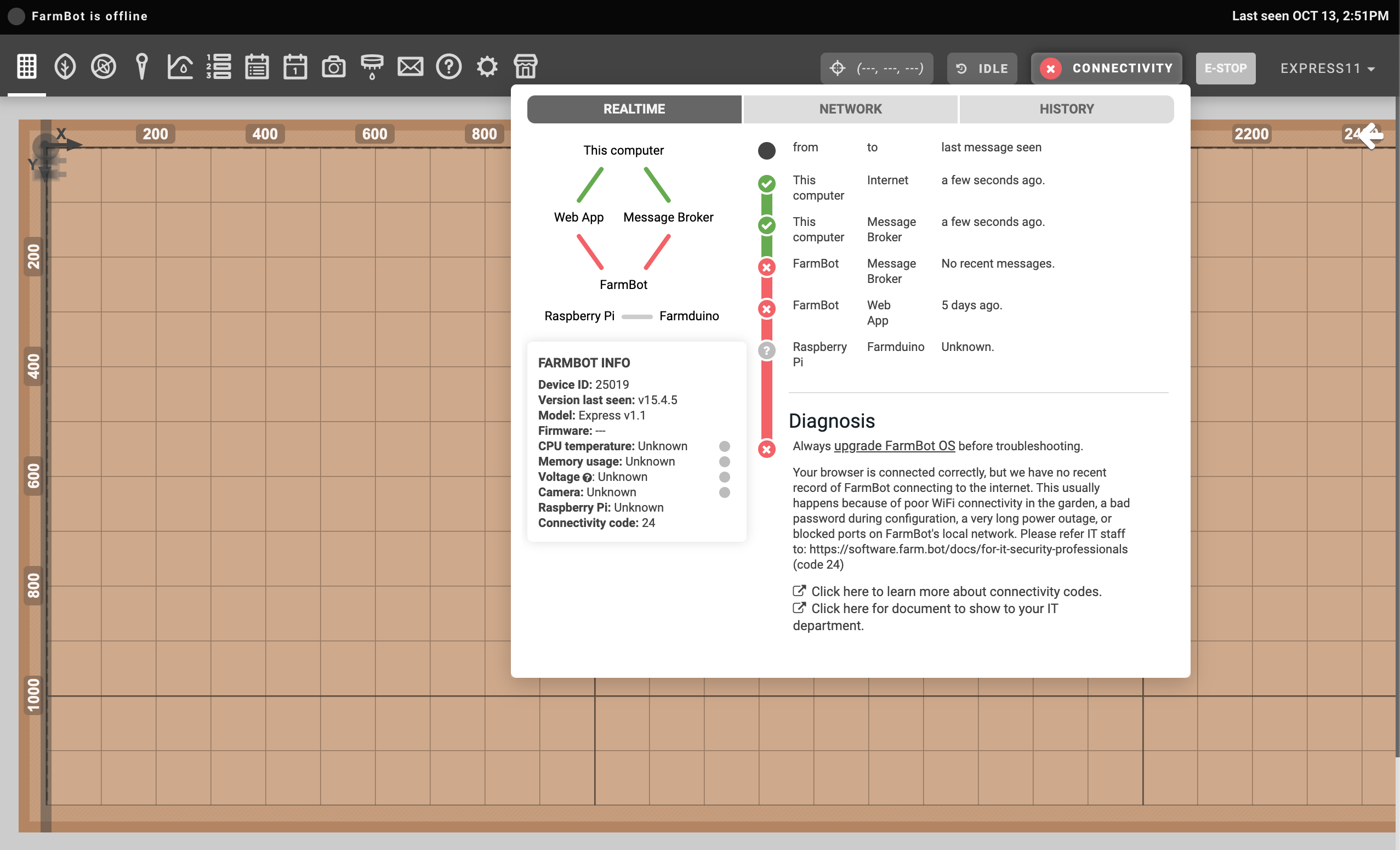Viewport: 1400px width, 850px height.
Task: Open the Shop storefront icon
Action: 526,67
